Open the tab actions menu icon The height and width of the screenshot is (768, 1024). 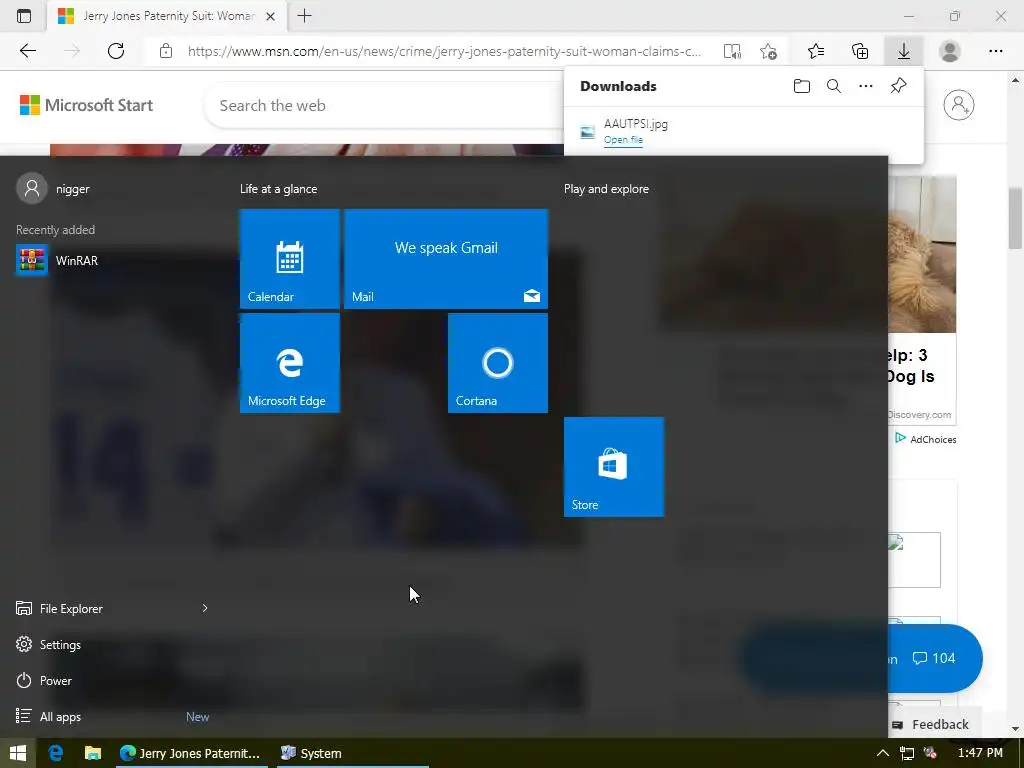pos(24,16)
